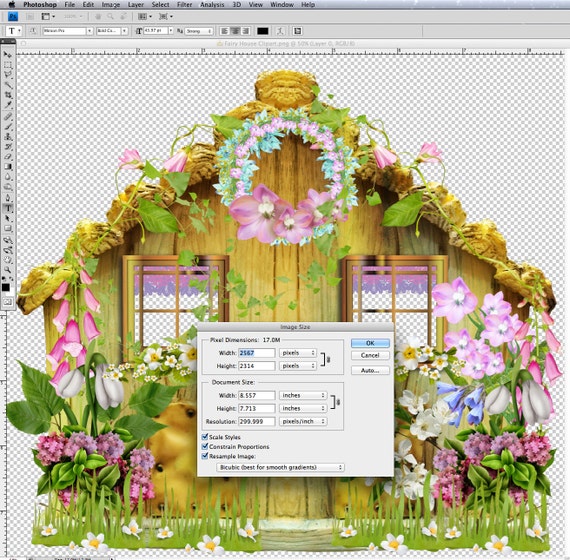Click the Auto... button

370,371
